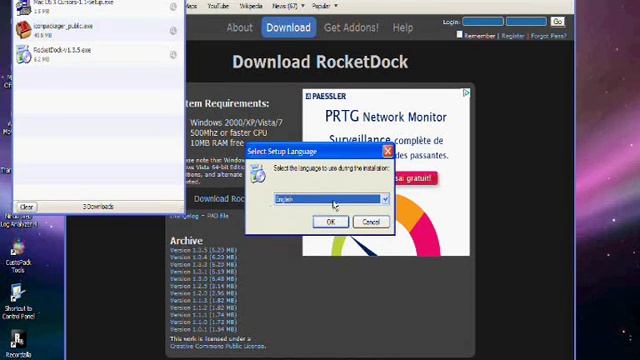Expand the Popular bookmarks dropdown
This screenshot has height=360, width=640.
[x=324, y=6]
